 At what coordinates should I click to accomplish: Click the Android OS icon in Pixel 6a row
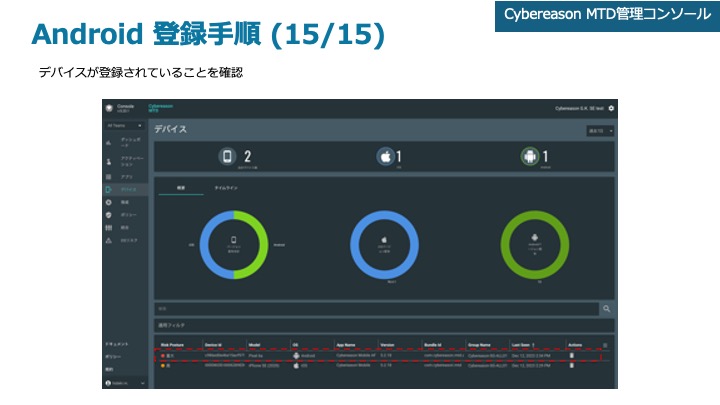[x=296, y=355]
